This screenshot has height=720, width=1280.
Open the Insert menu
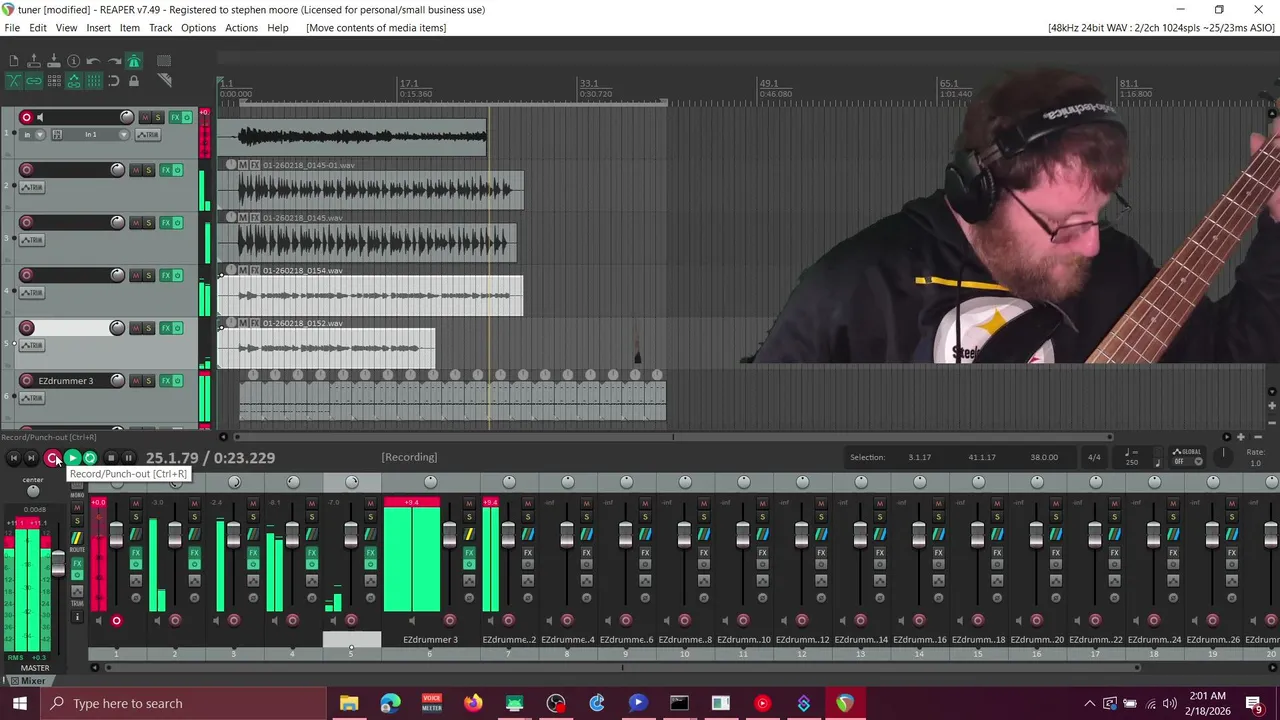98,28
